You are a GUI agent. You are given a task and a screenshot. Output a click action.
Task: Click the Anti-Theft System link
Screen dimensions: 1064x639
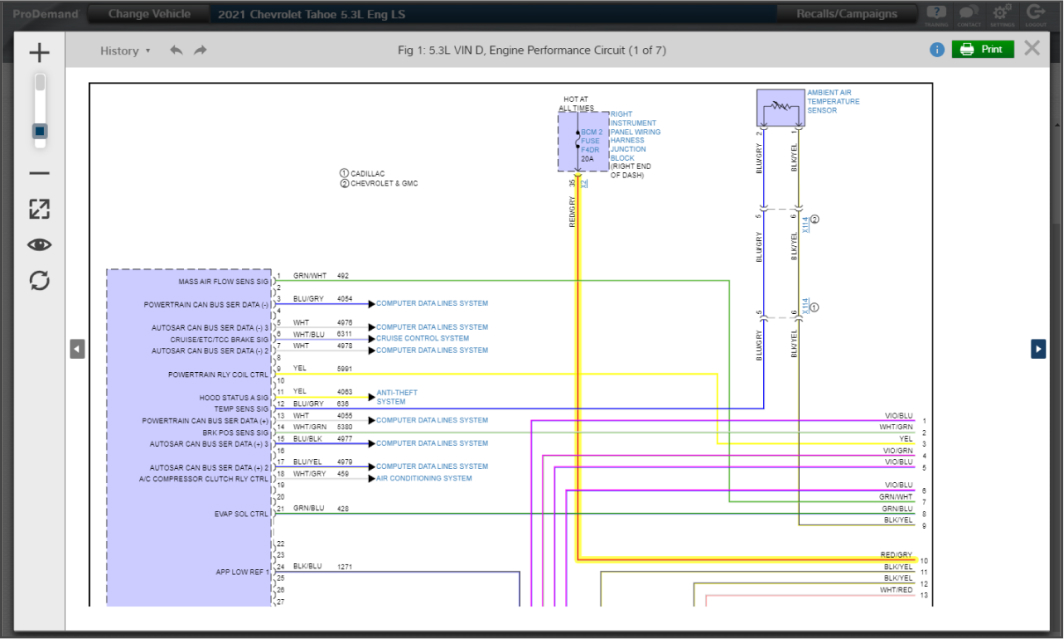397,397
